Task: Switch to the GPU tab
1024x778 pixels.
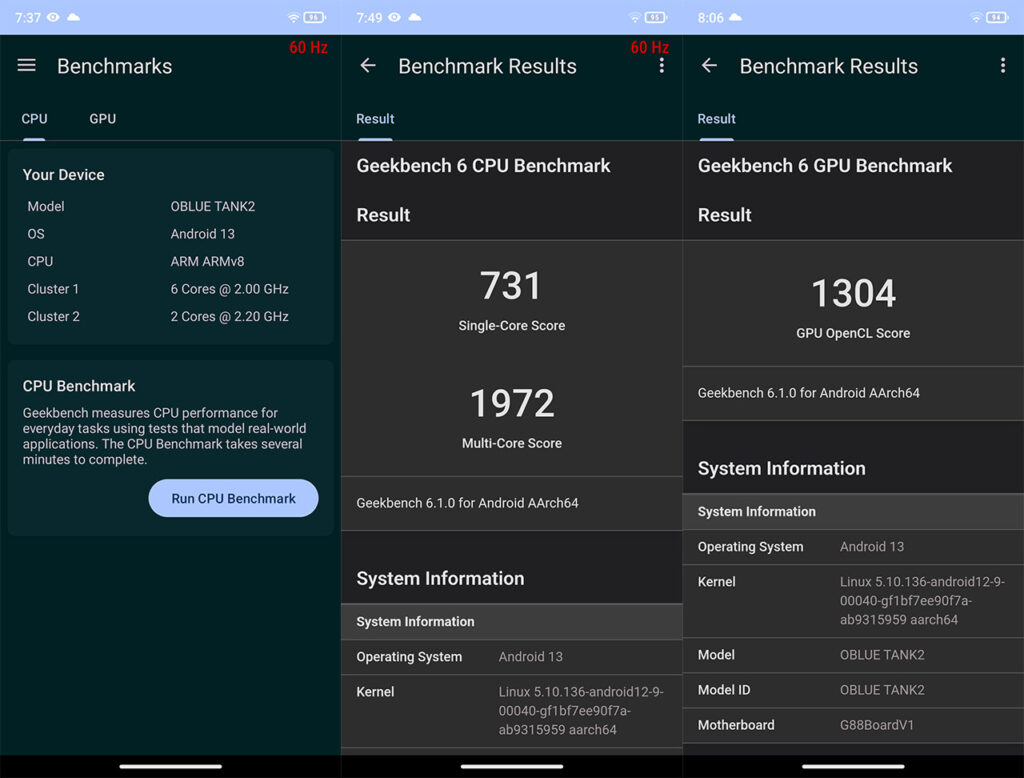Action: point(102,119)
